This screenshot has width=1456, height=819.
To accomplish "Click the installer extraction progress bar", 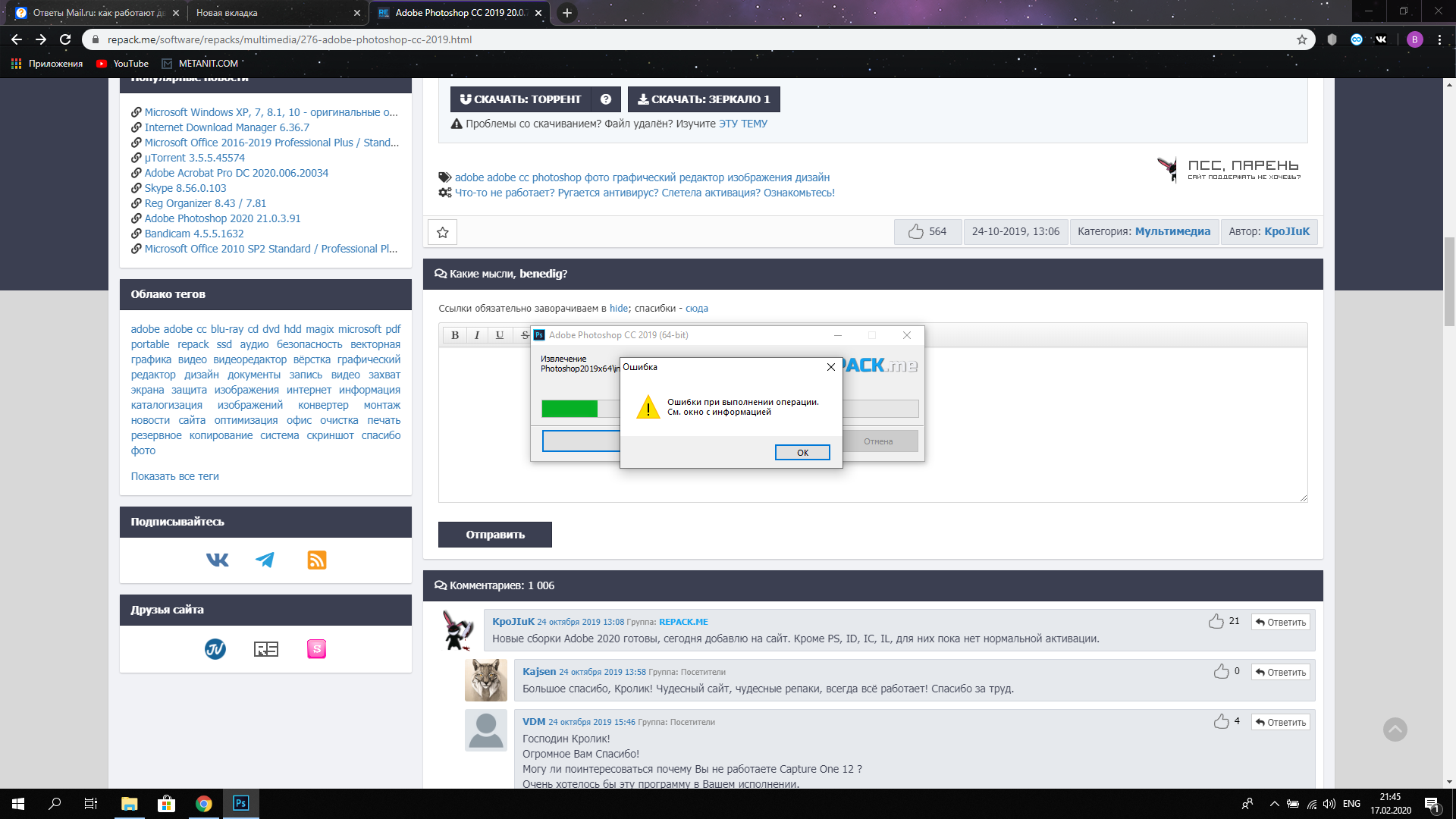I will click(x=730, y=409).
